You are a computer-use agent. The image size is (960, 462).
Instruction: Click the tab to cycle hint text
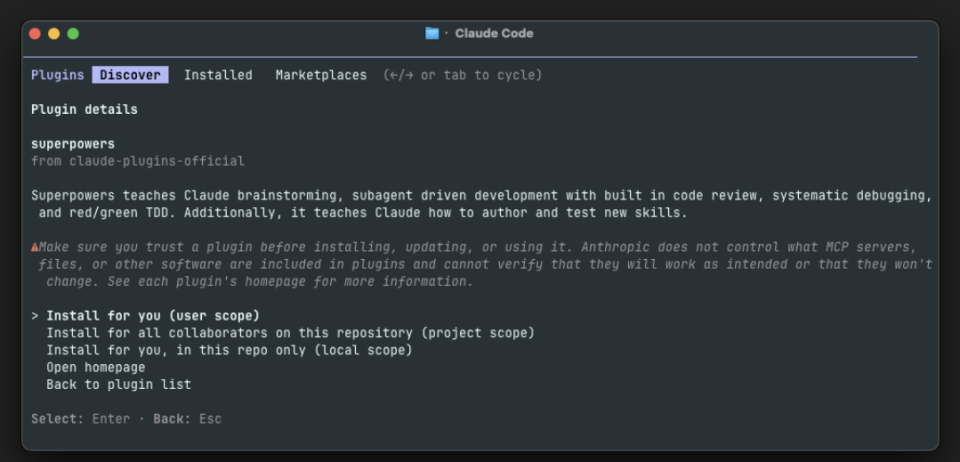462,75
